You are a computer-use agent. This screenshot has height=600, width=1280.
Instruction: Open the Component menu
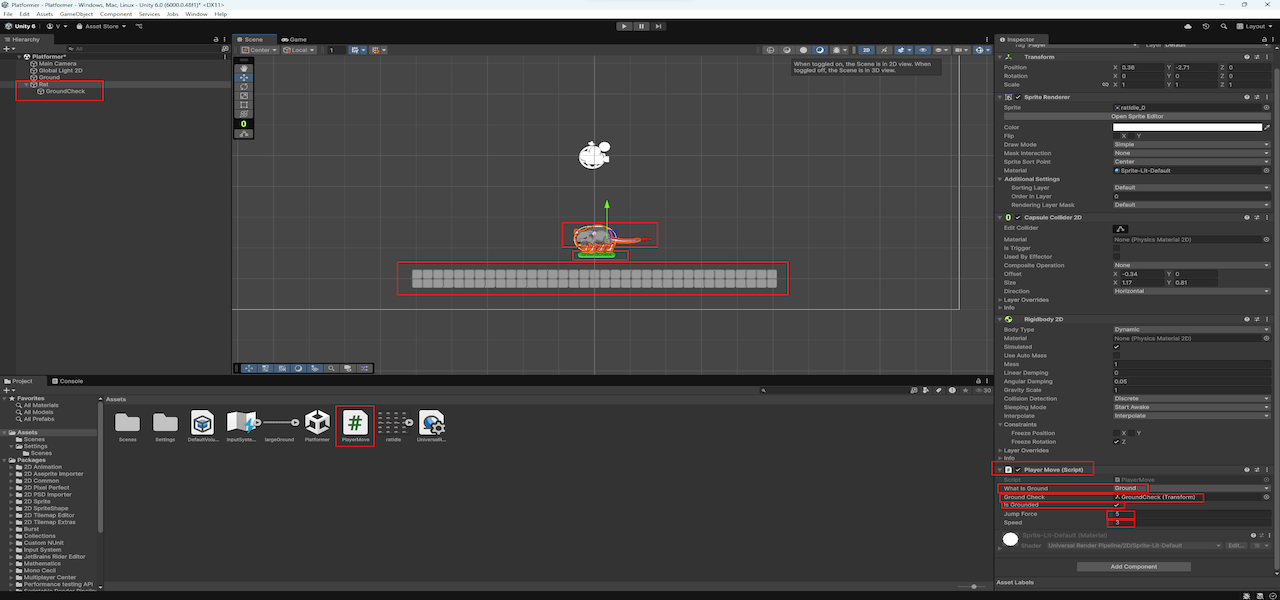pyautogui.click(x=115, y=14)
